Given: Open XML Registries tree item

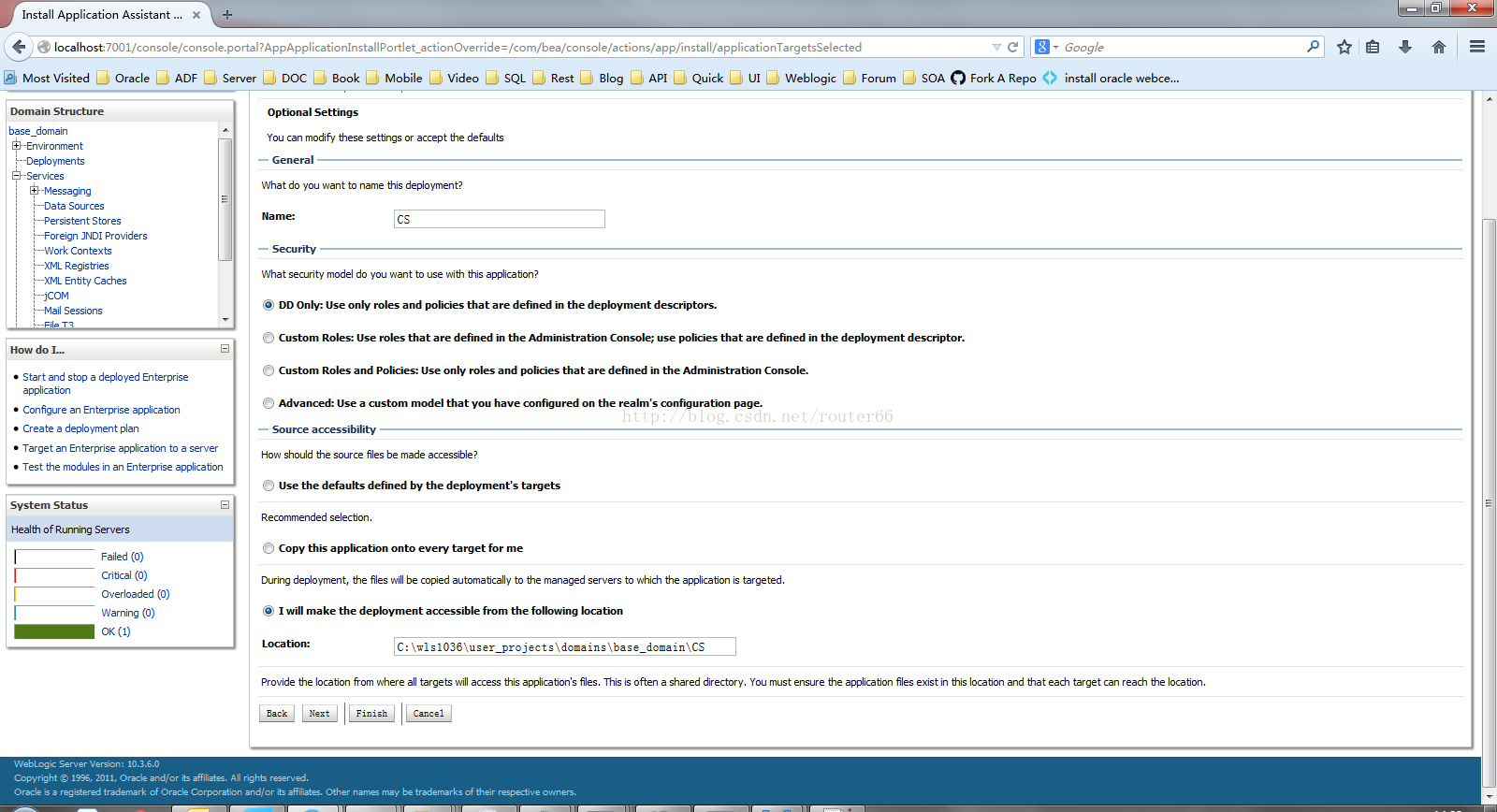Looking at the screenshot, I should [x=76, y=266].
